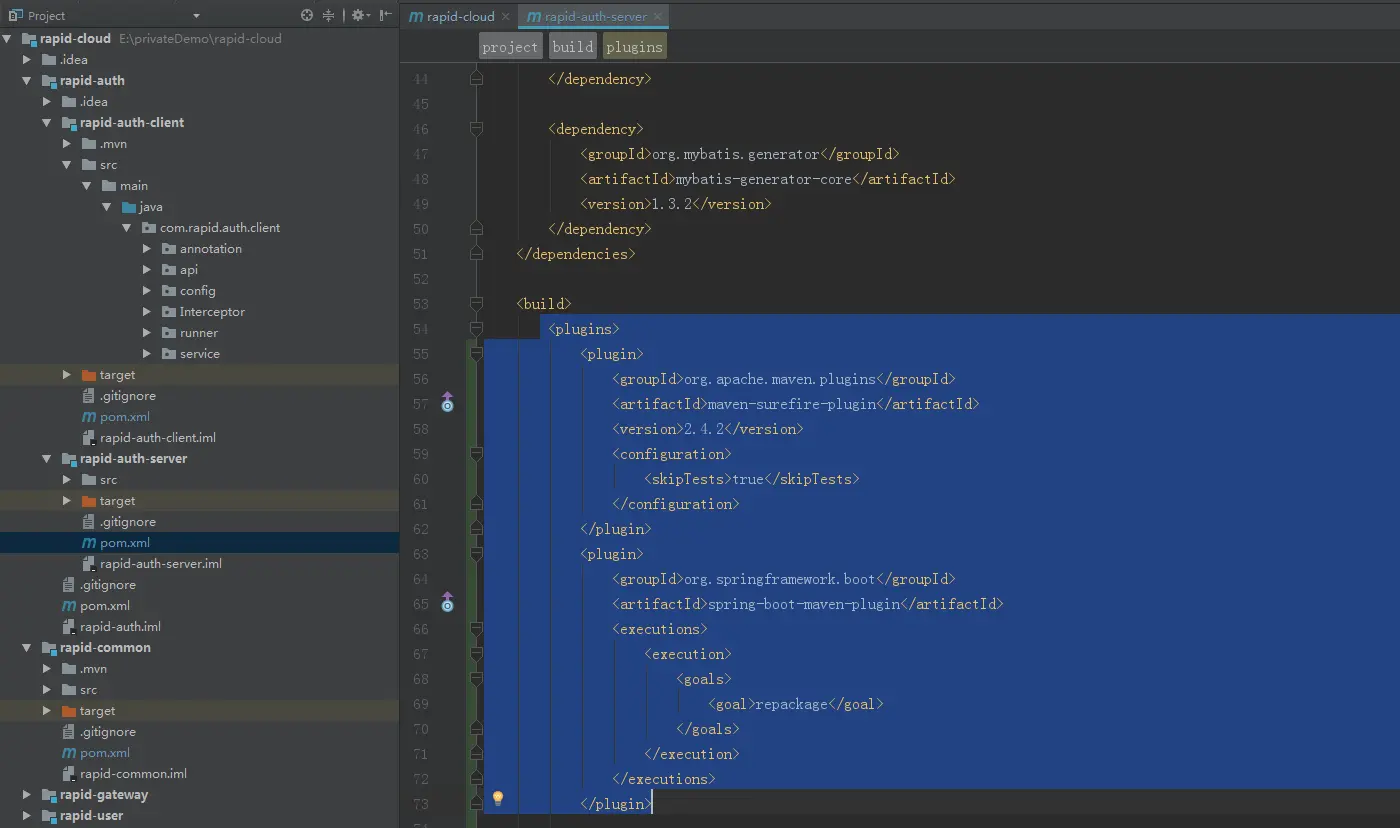1400x828 pixels.
Task: Switch to the rapid-cloud tab
Action: [460, 17]
